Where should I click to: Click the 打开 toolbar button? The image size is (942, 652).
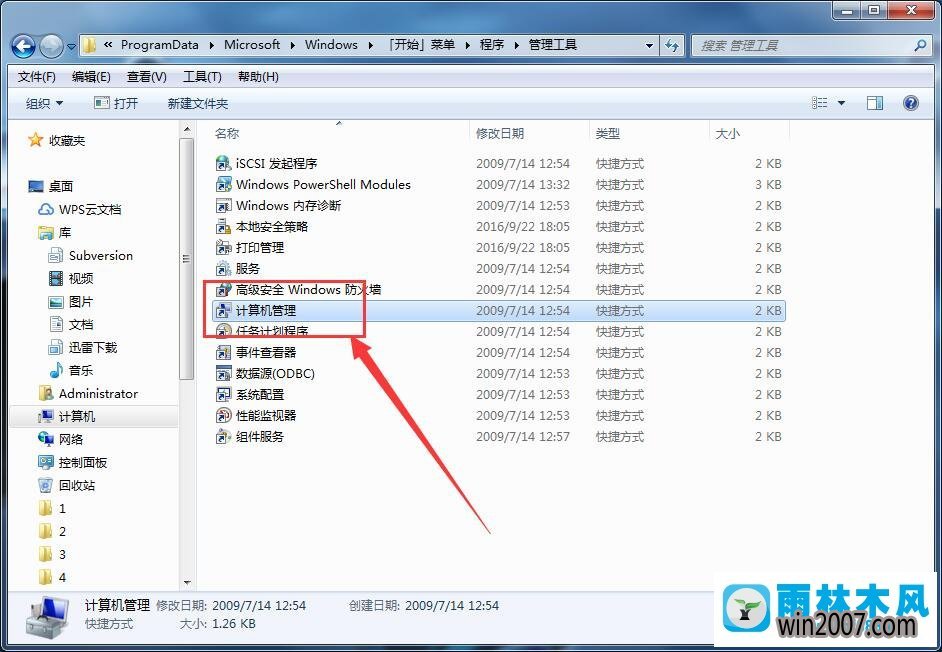pos(117,103)
